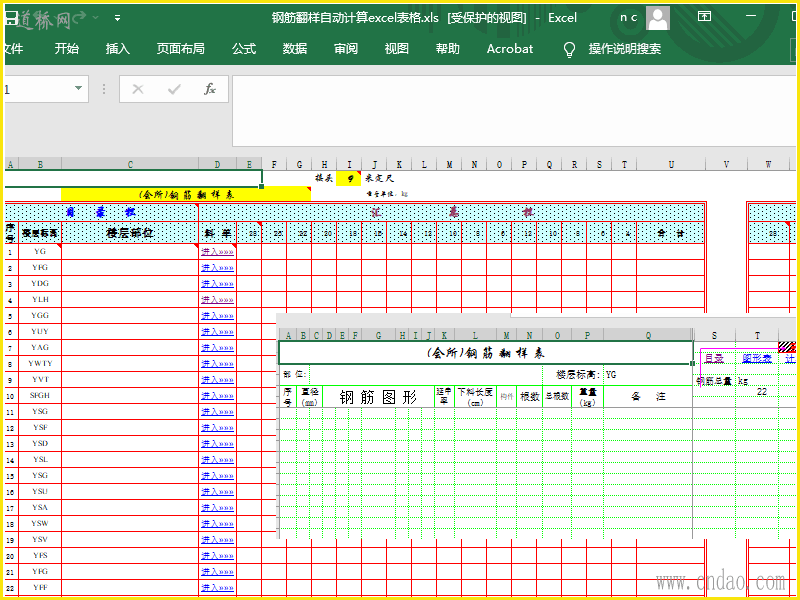800x600 pixels.
Task: Switch to the 公式 ribbon tab
Action: 244,49
